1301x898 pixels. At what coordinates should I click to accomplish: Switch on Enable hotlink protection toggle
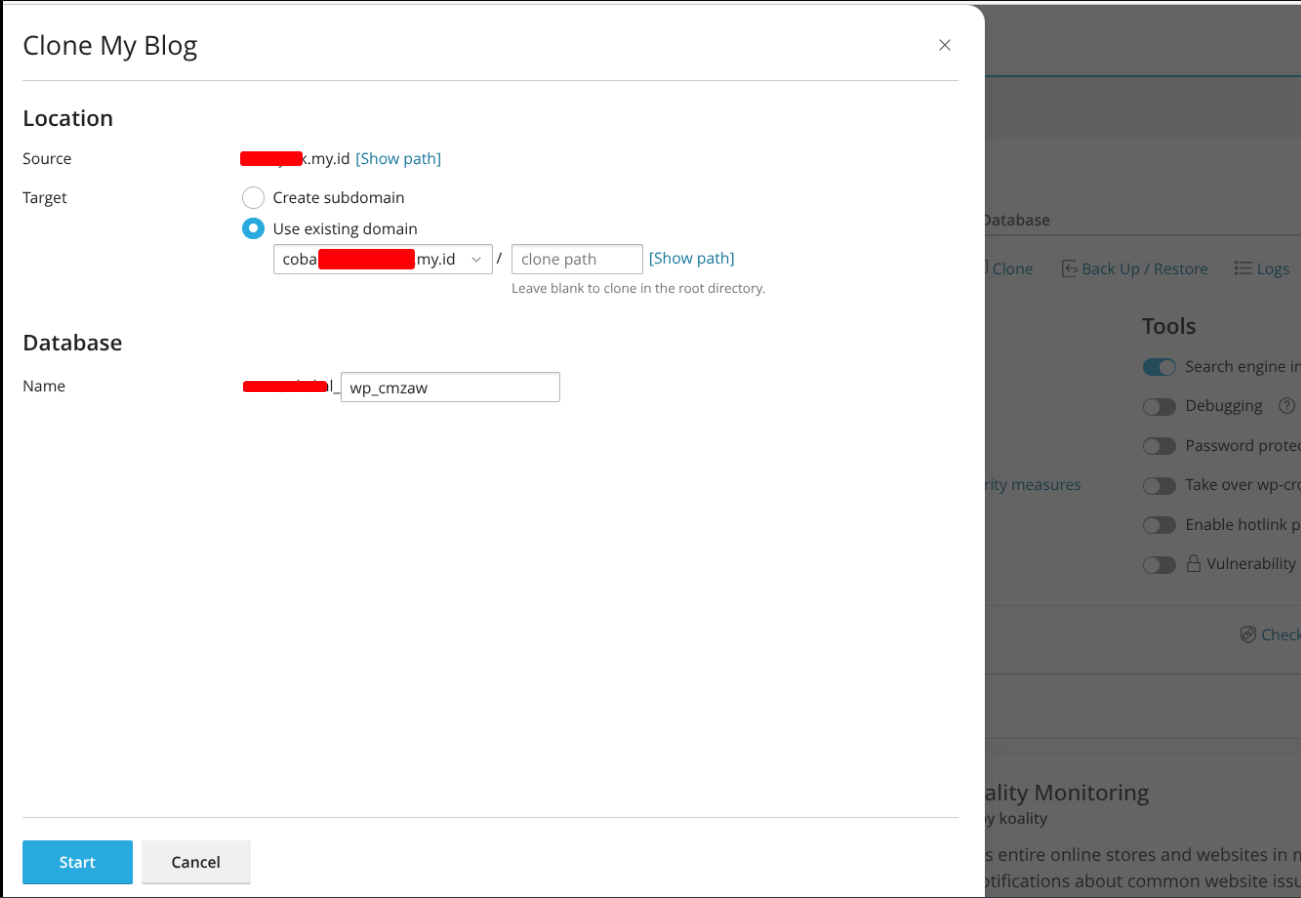pyautogui.click(x=1159, y=525)
